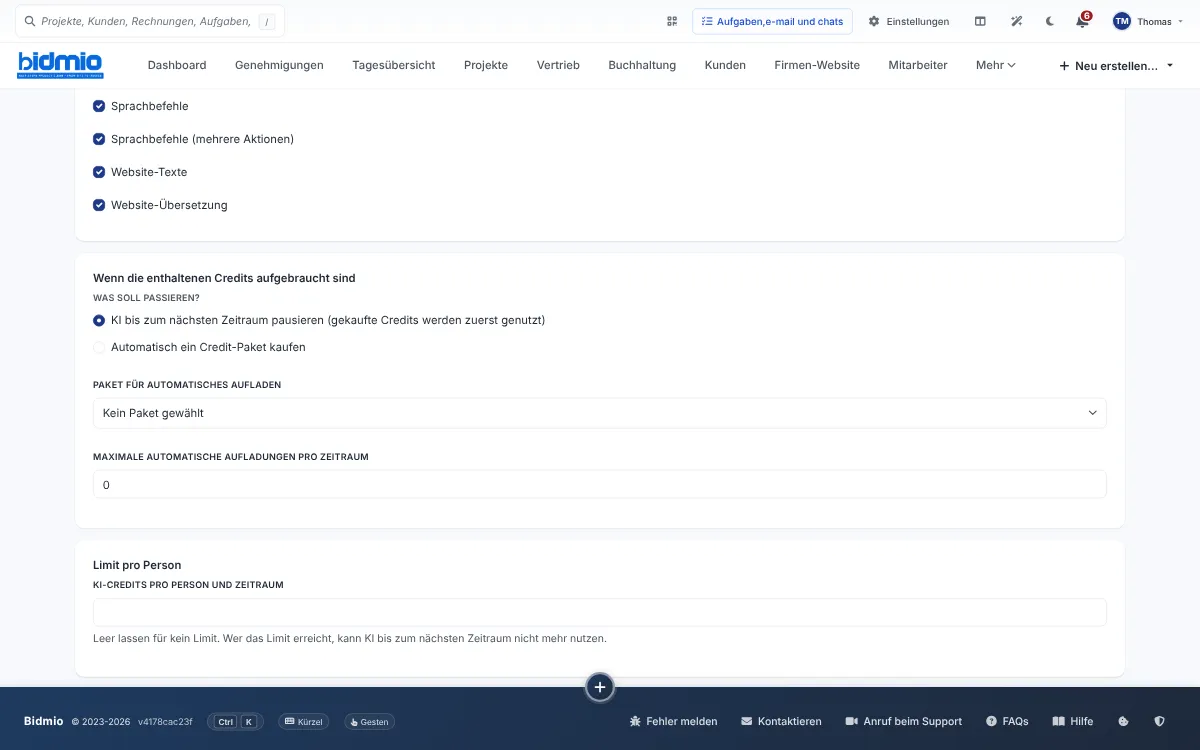Open the Neu erstellen dropdown arrow
Image resolution: width=1200 pixels, height=750 pixels.
coord(1170,65)
